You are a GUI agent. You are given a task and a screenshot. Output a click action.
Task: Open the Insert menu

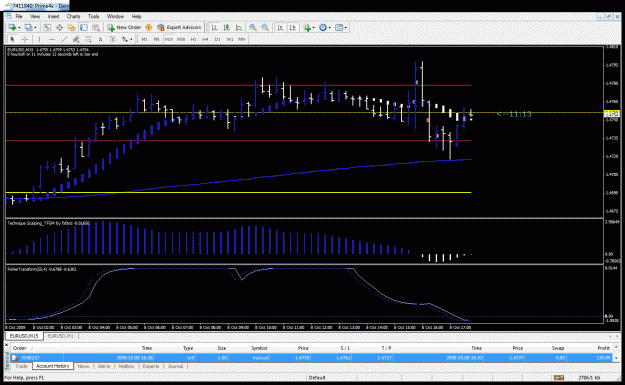pyautogui.click(x=53, y=16)
